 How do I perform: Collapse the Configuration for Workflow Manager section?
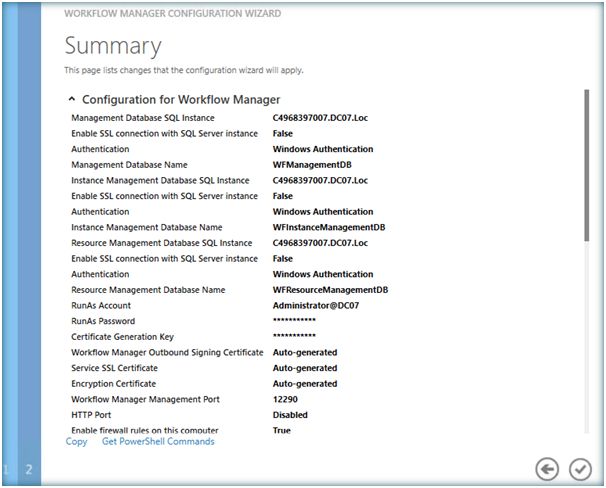pyautogui.click(x=71, y=100)
